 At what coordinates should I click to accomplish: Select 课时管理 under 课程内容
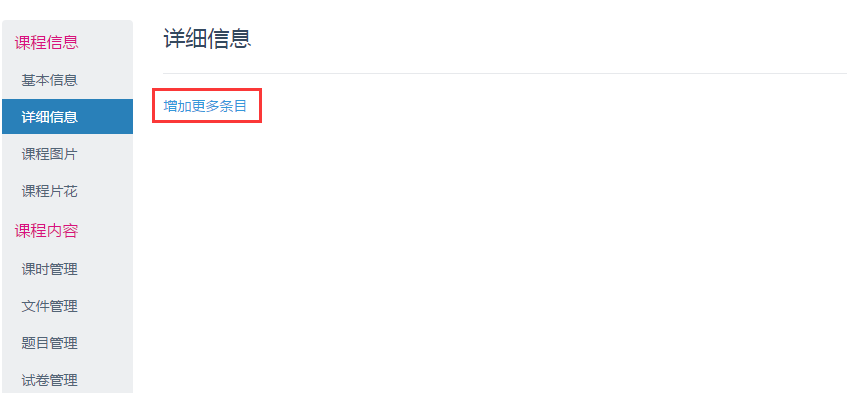68,269
